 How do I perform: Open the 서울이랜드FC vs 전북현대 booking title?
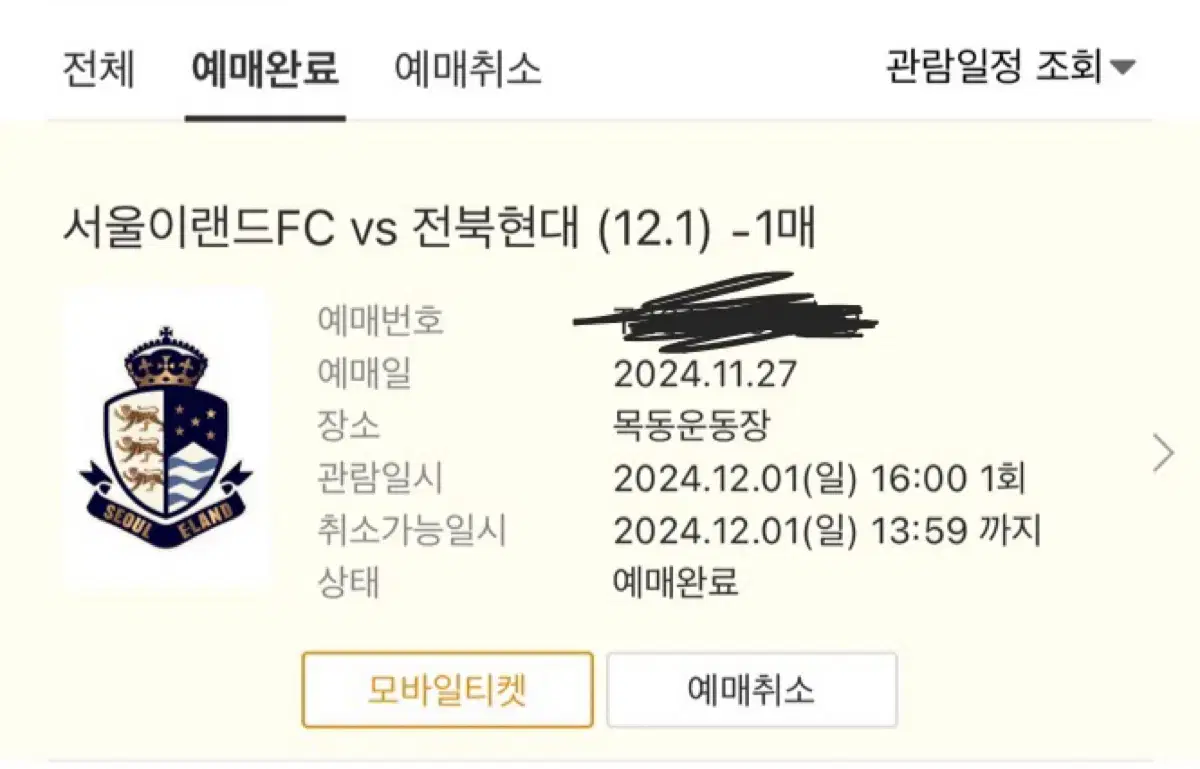(439, 227)
